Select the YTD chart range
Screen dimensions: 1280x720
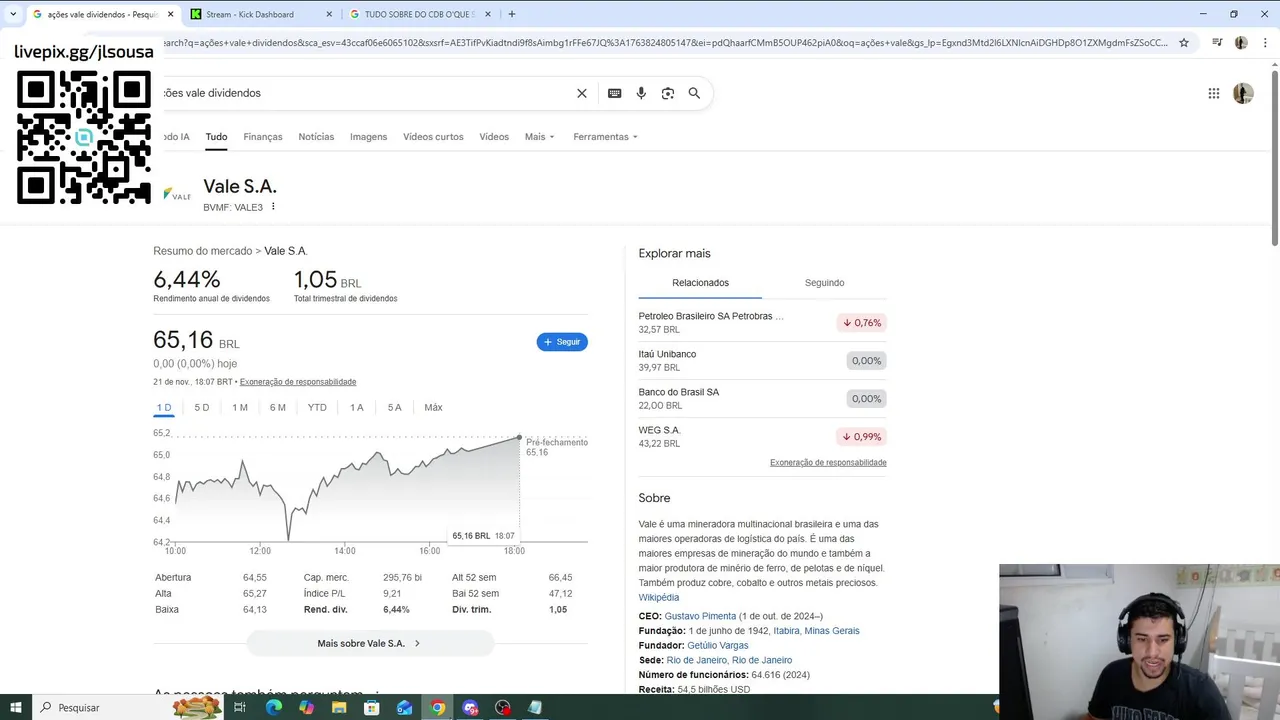point(317,407)
